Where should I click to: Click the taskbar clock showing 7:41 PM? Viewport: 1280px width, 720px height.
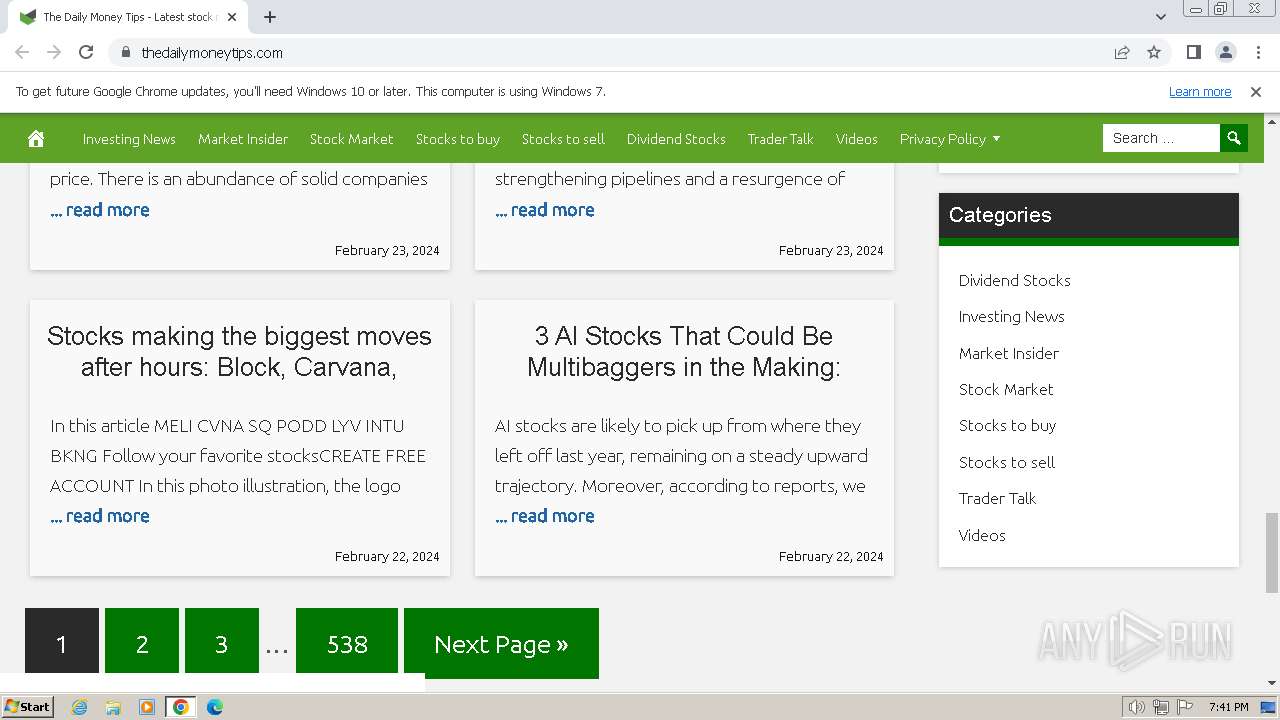(x=1228, y=707)
